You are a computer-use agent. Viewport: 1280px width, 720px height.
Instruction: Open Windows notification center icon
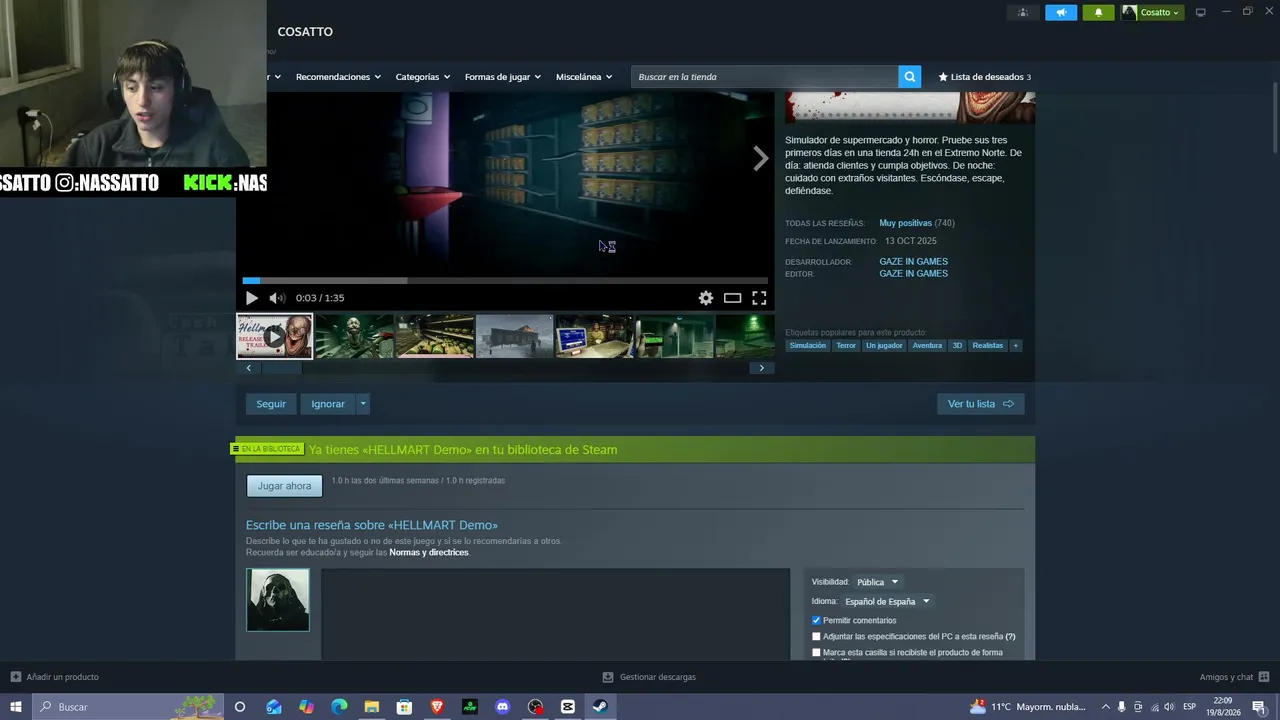click(x=1259, y=707)
